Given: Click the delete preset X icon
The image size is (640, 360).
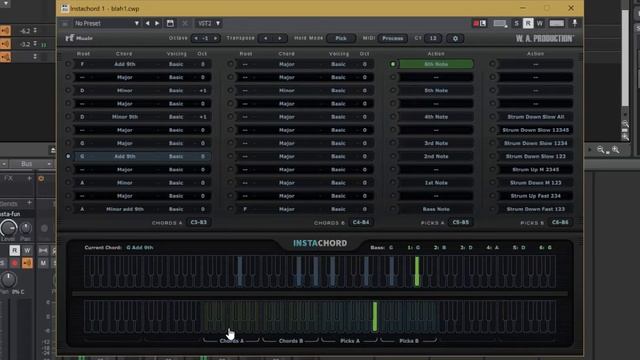Looking at the screenshot, I should [185, 23].
